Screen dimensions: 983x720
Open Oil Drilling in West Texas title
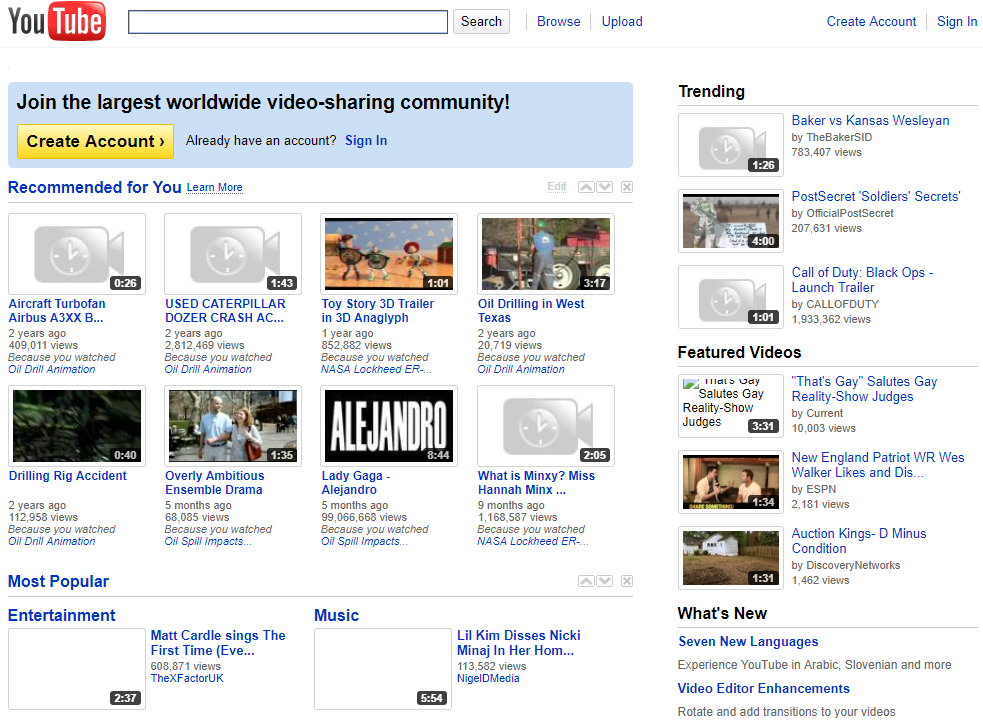point(531,310)
